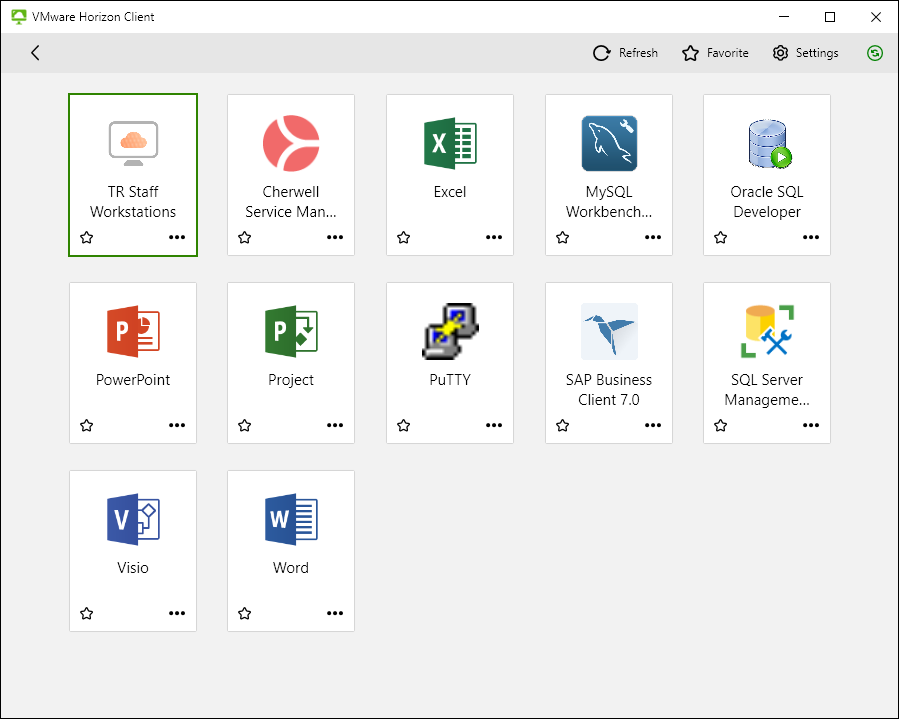Click the "Oracle SQL Developer" label

click(x=767, y=202)
